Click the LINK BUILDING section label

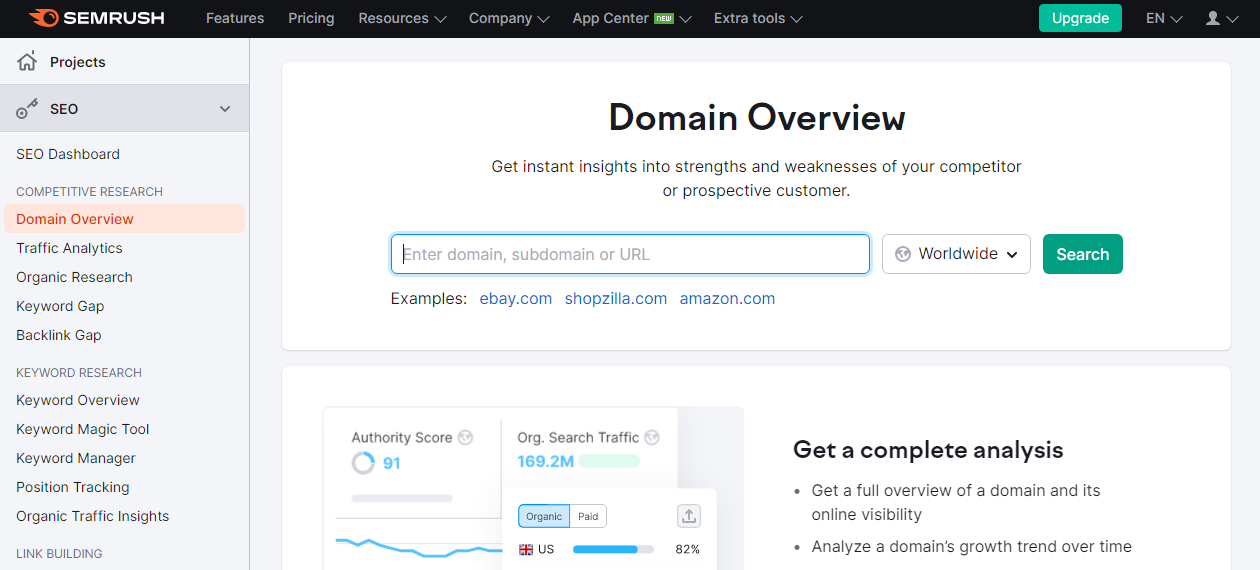59,553
